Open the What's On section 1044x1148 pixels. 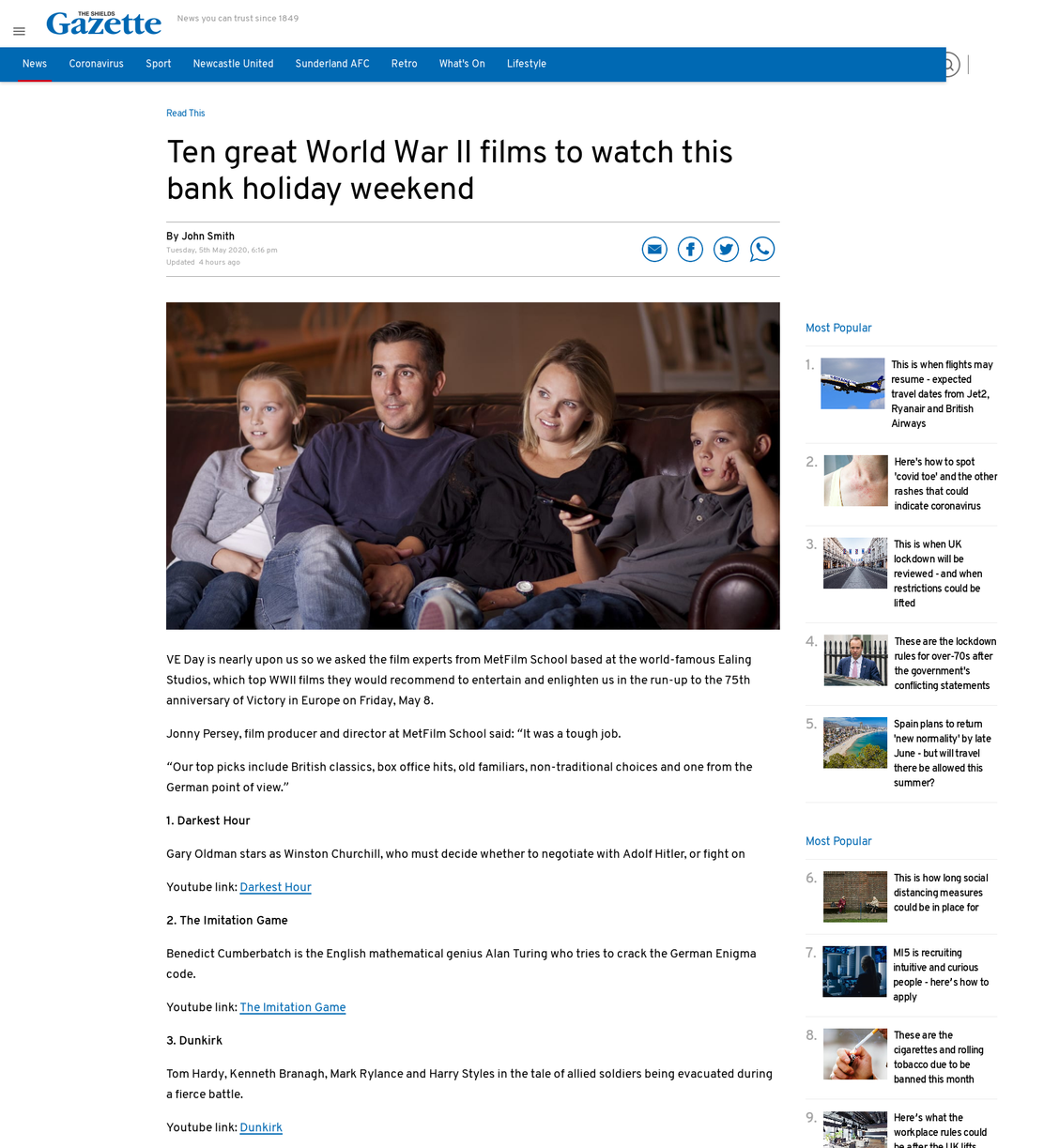click(462, 64)
